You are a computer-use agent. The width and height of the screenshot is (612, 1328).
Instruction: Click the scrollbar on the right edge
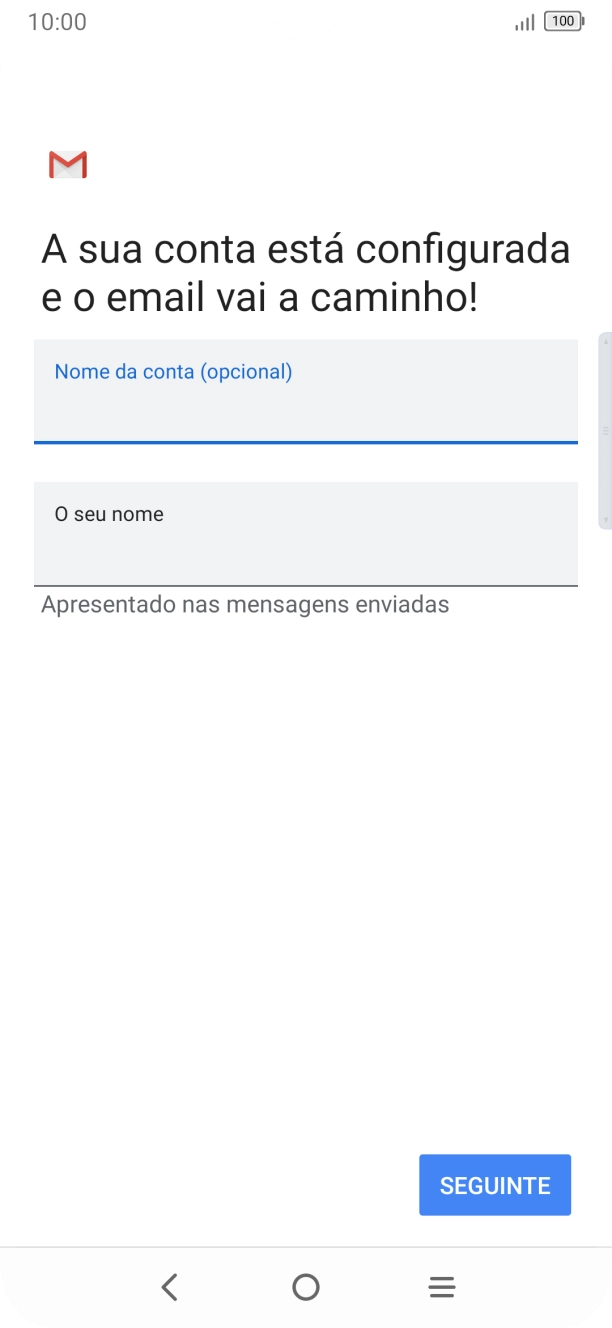pyautogui.click(x=606, y=430)
